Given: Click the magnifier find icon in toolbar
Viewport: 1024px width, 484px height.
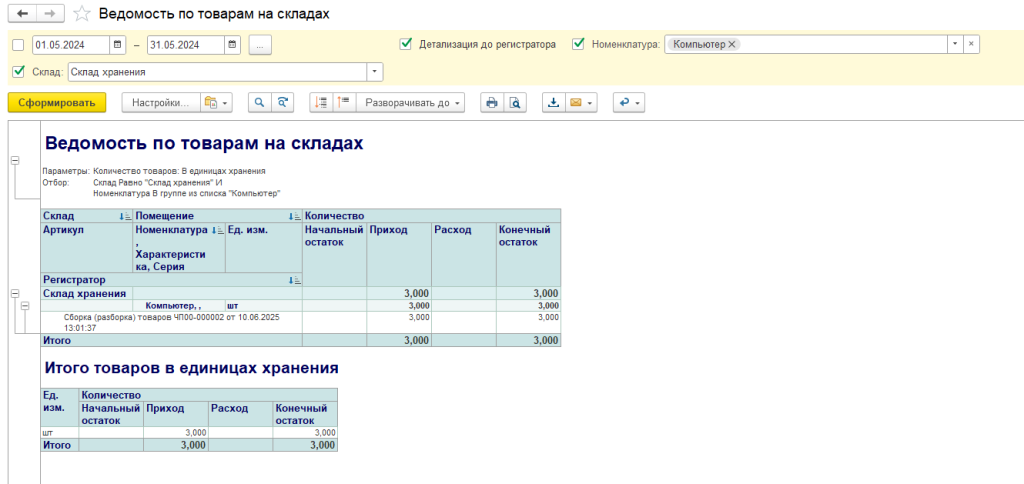Looking at the screenshot, I should pos(259,102).
